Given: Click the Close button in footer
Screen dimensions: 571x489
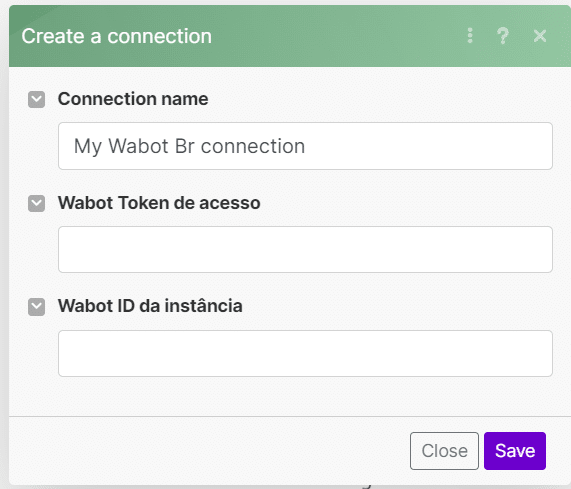Looking at the screenshot, I should coord(444,451).
